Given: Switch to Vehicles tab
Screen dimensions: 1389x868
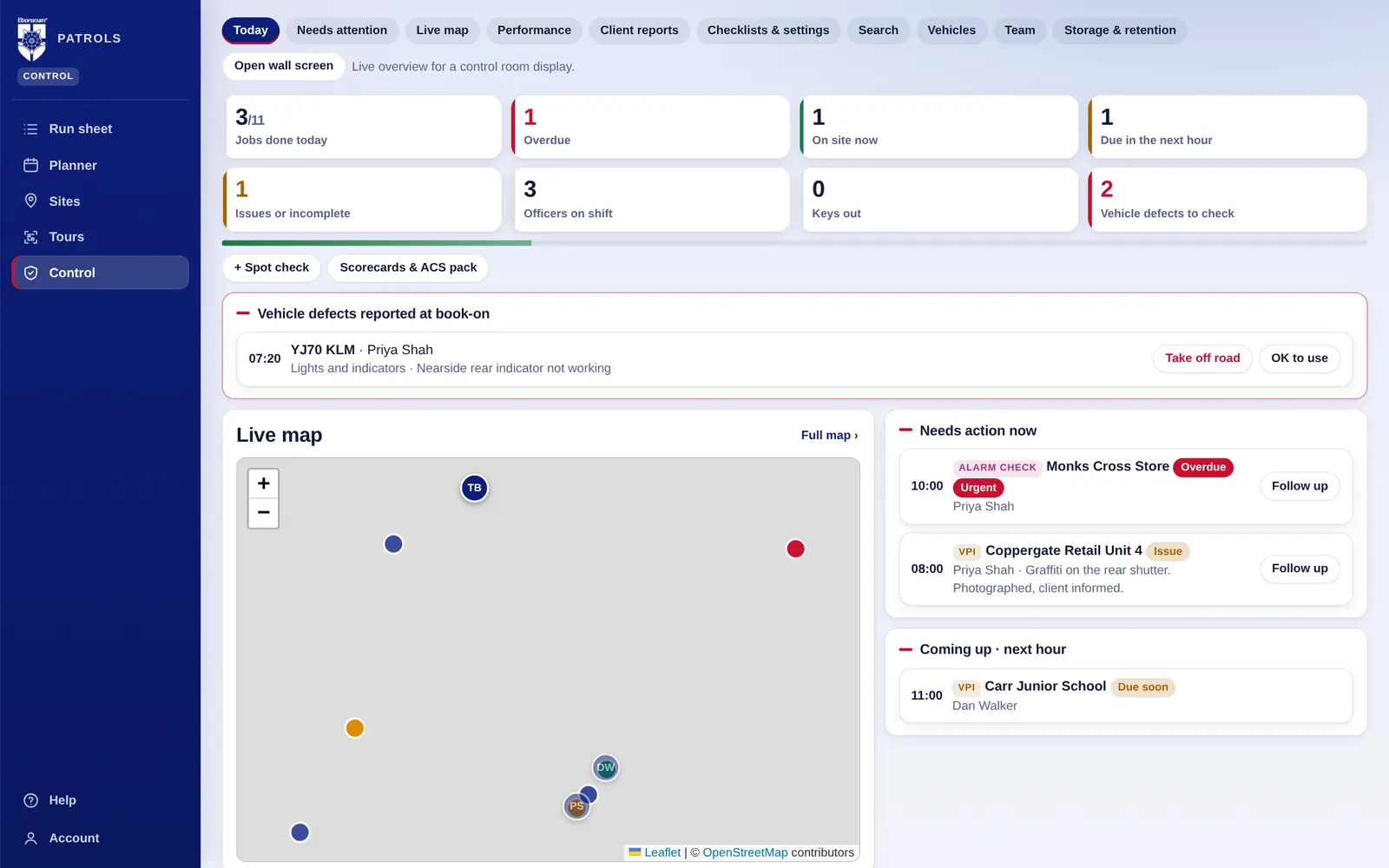Looking at the screenshot, I should [951, 30].
